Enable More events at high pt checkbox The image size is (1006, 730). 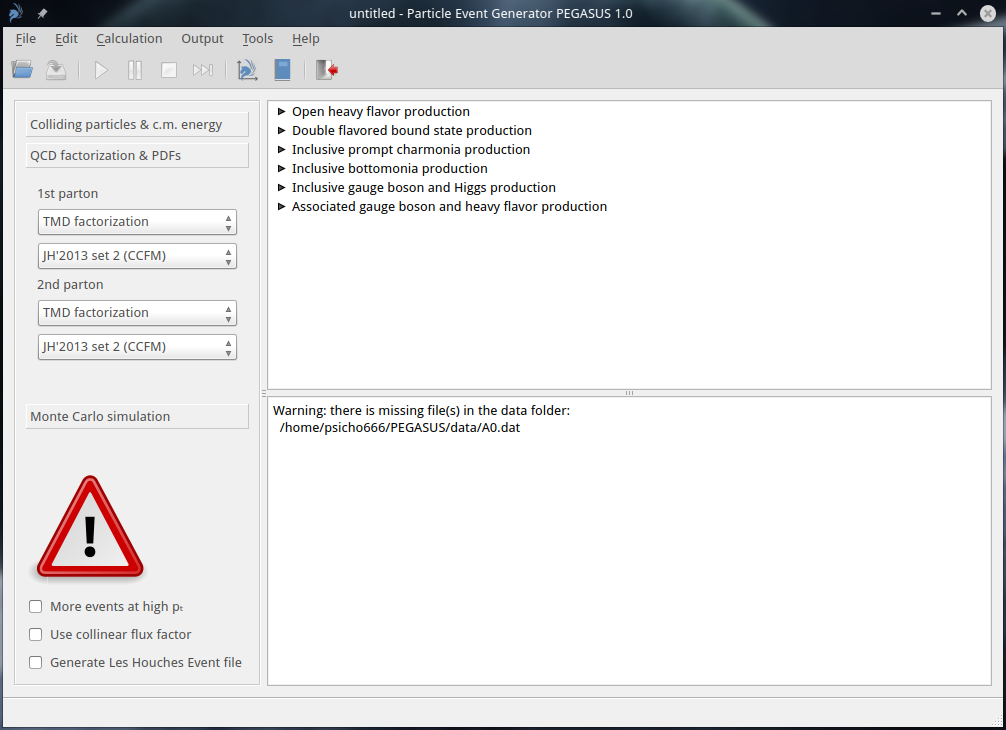(x=36, y=607)
